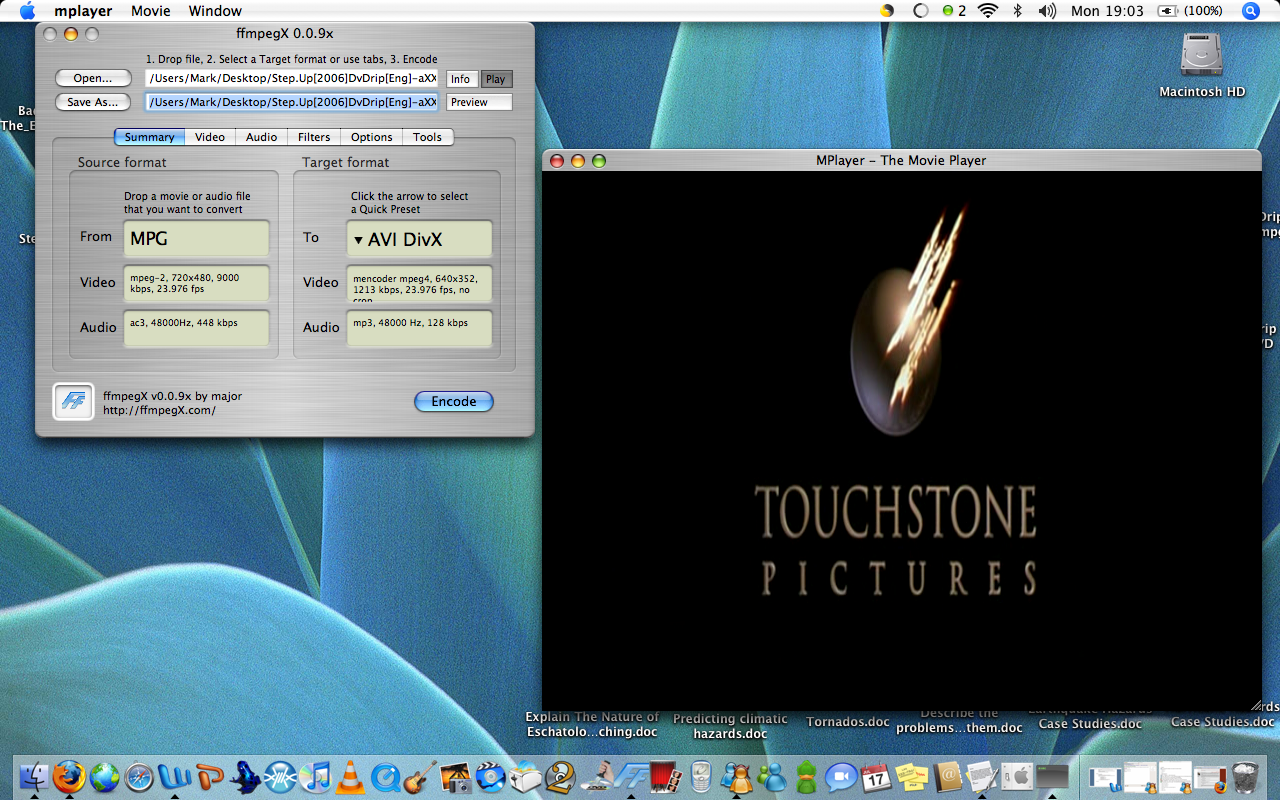Image resolution: width=1280 pixels, height=800 pixels.
Task: Launch Terminal from the Dock
Action: tap(1052, 777)
